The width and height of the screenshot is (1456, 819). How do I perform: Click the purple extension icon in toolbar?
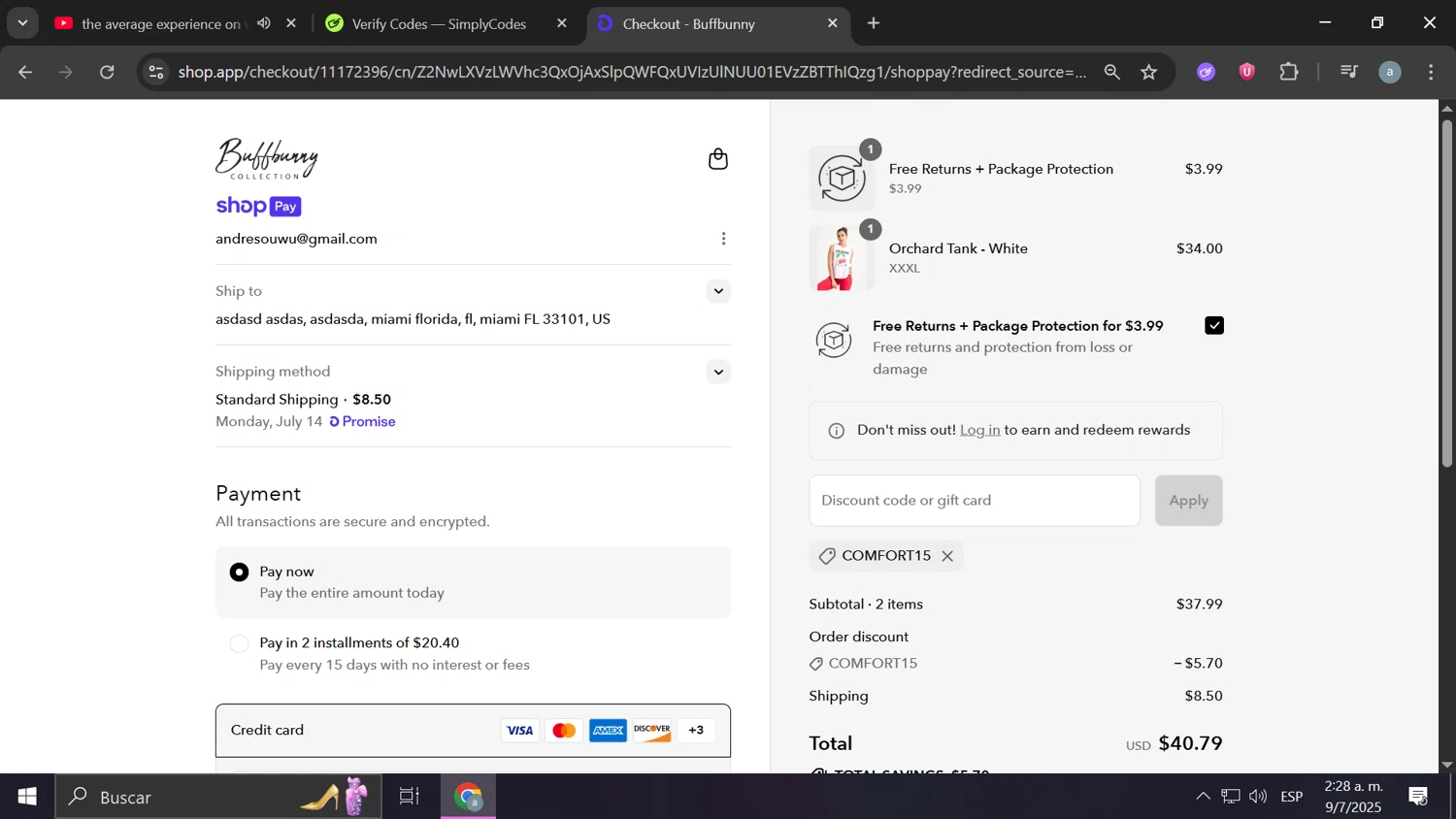pyautogui.click(x=1206, y=72)
